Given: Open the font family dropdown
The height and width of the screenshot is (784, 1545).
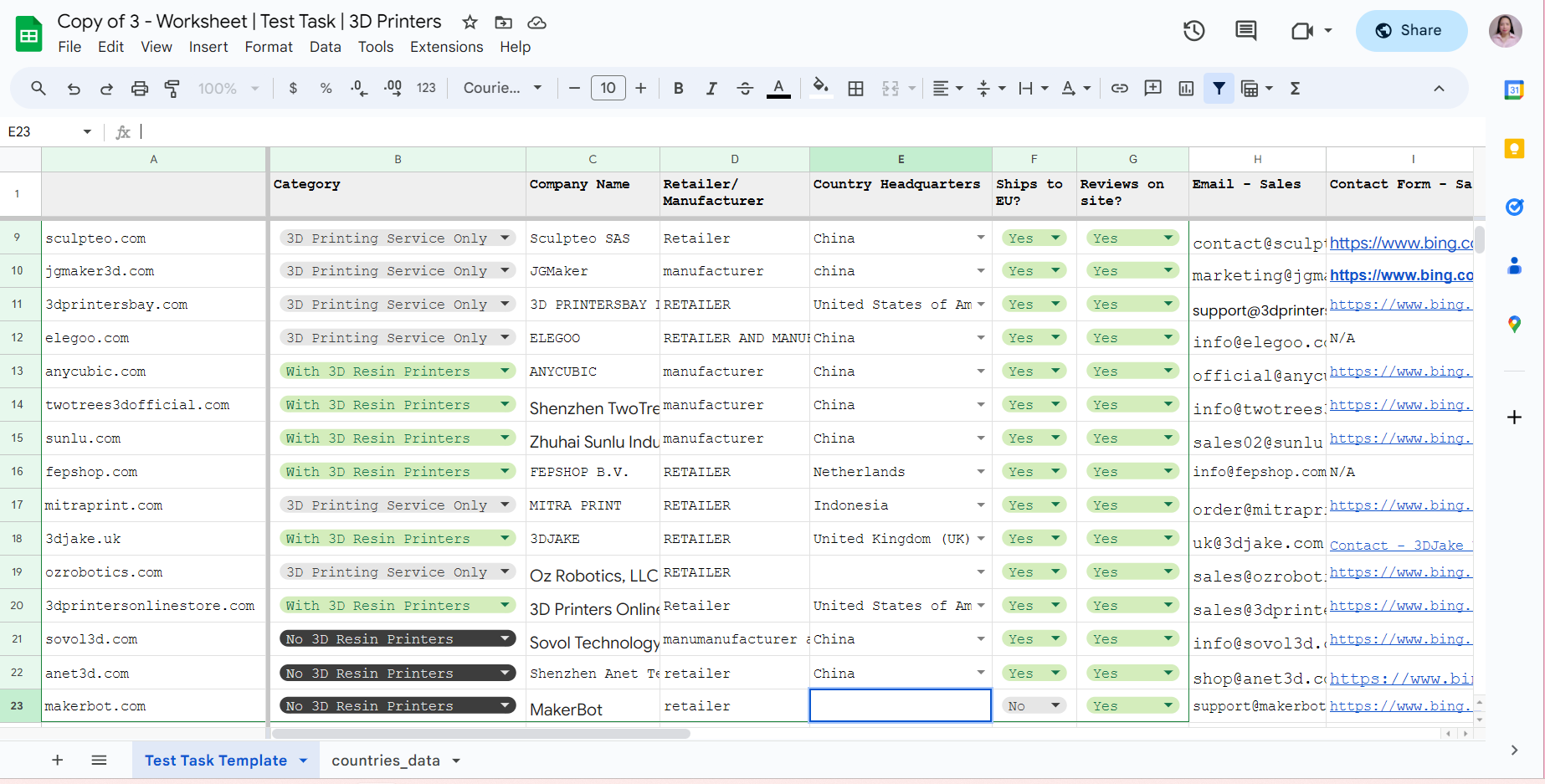Looking at the screenshot, I should pos(502,88).
